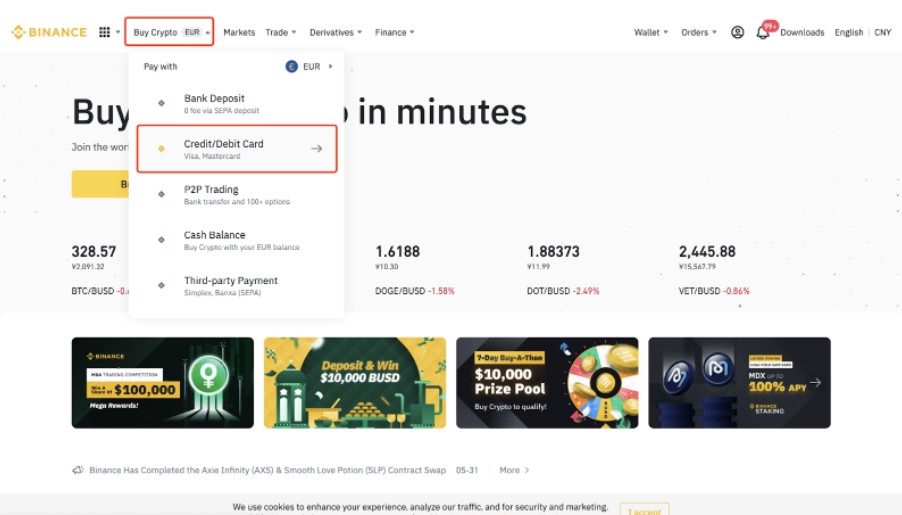Click the announcement megaphone icon
The width and height of the screenshot is (902, 515).
78,470
